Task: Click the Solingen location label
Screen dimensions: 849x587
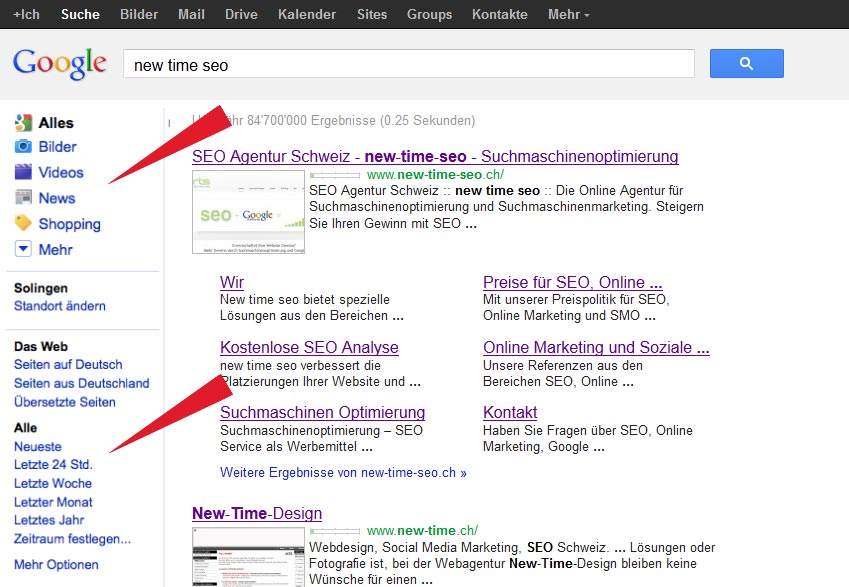Action: click(x=41, y=288)
